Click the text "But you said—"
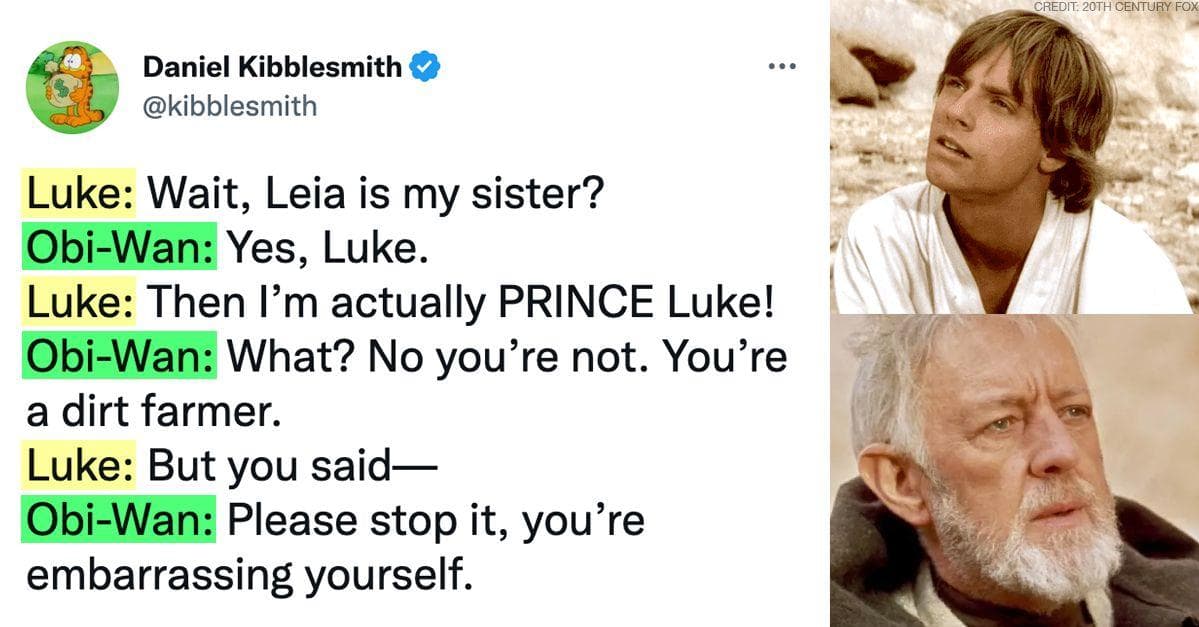This screenshot has height=627, width=1199. click(x=280, y=467)
